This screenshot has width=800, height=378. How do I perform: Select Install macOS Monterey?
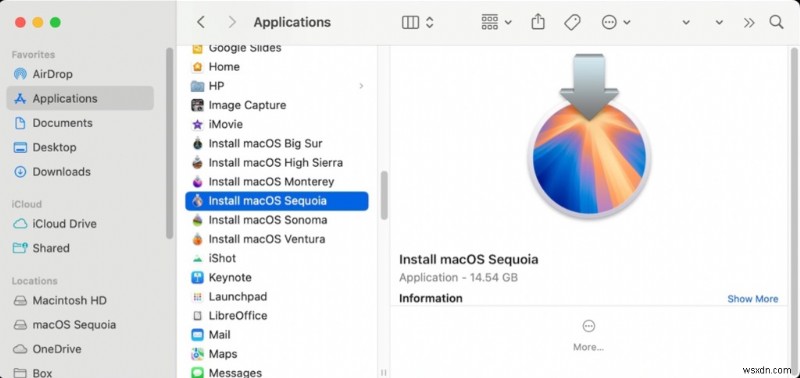(277, 182)
